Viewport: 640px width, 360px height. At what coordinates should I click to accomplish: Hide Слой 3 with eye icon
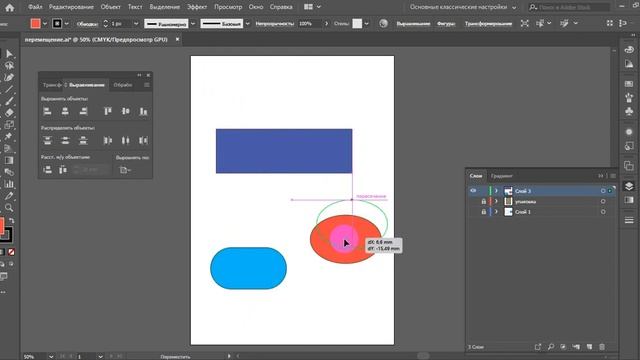tap(473, 191)
